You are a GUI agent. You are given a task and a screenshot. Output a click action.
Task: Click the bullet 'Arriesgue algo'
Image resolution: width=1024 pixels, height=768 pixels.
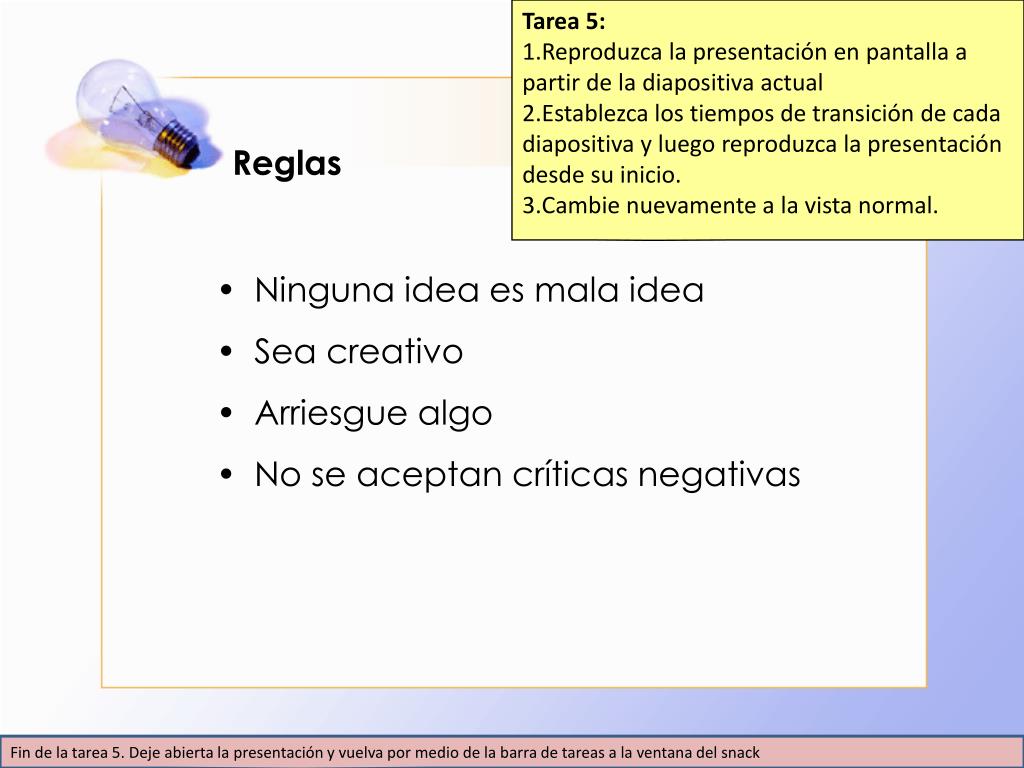374,413
